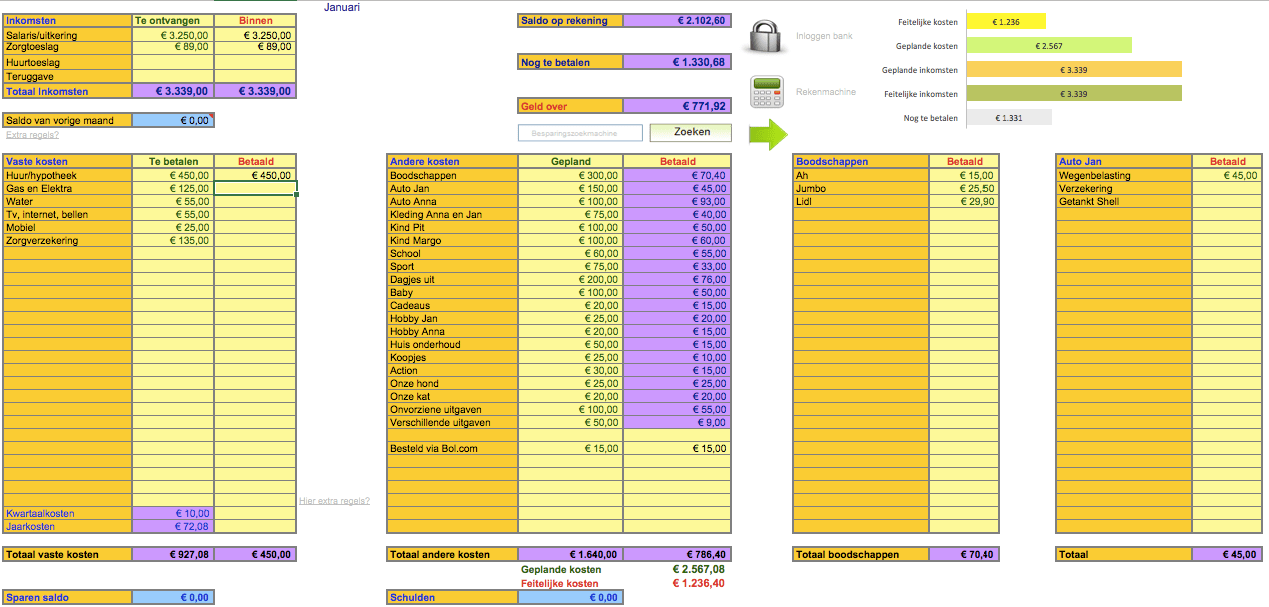Select the yellow Feitelijke kosten chart bar
Screen dimensions: 1269x607
(x=1006, y=22)
